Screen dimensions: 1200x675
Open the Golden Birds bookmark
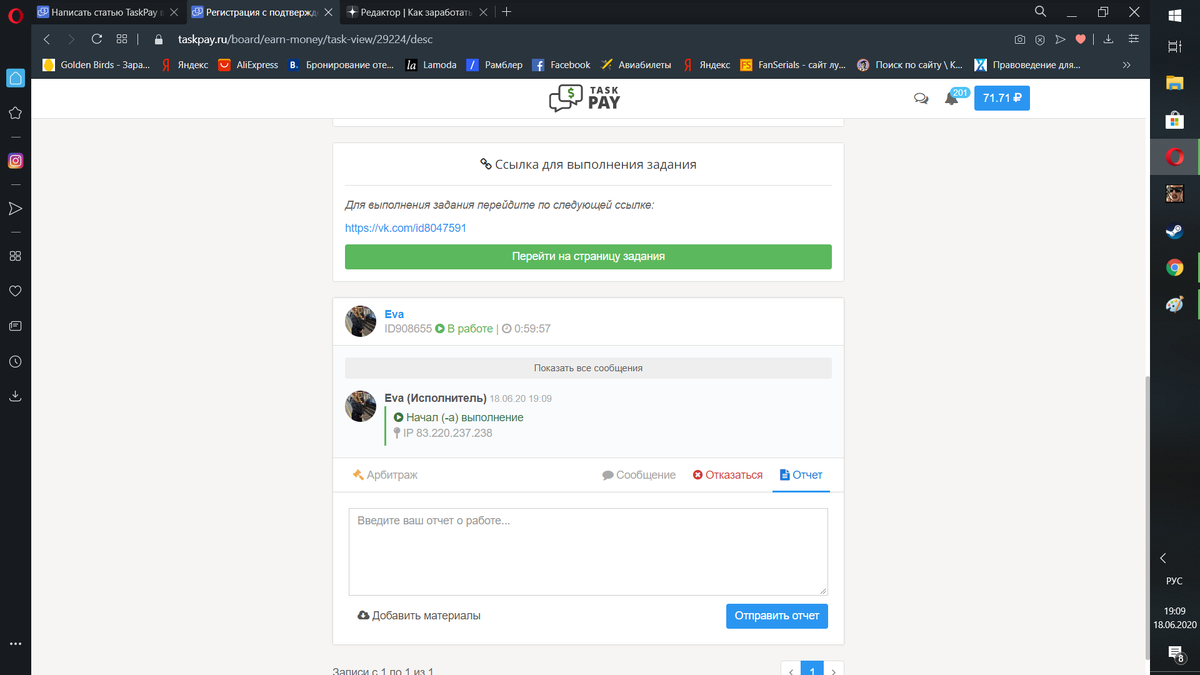[x=96, y=65]
